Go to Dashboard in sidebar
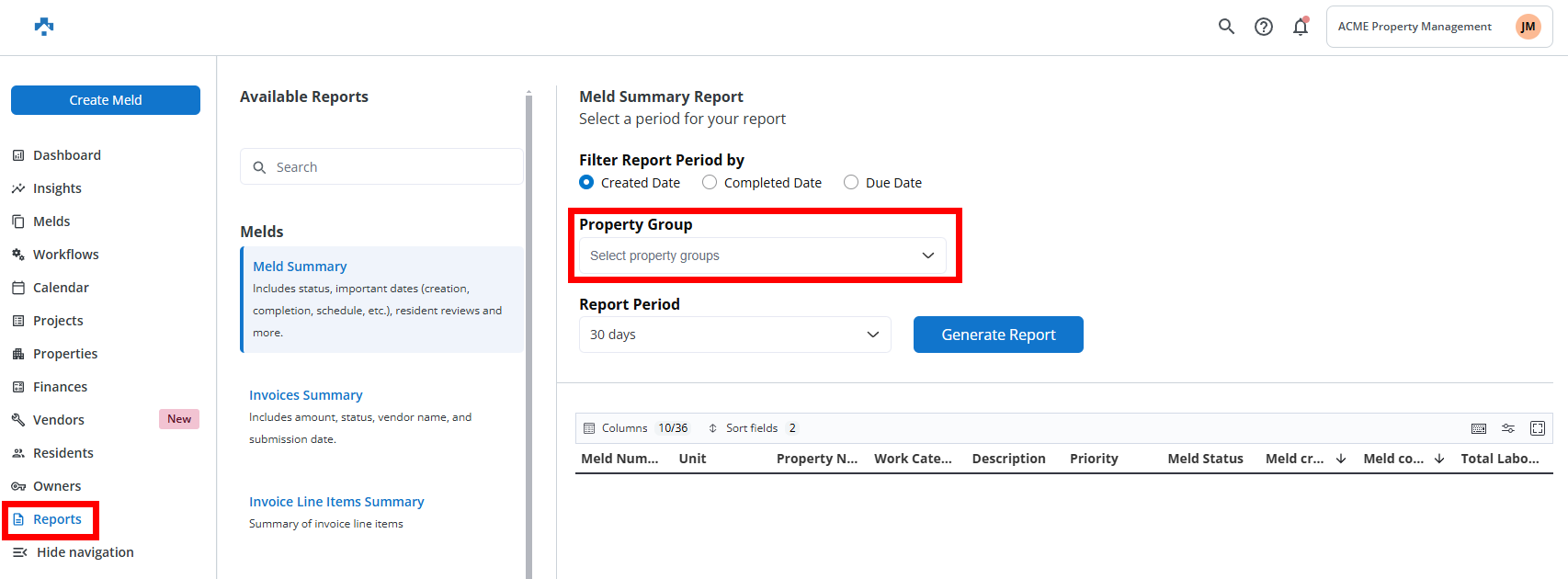Screen dimensions: 1568x579 66,155
